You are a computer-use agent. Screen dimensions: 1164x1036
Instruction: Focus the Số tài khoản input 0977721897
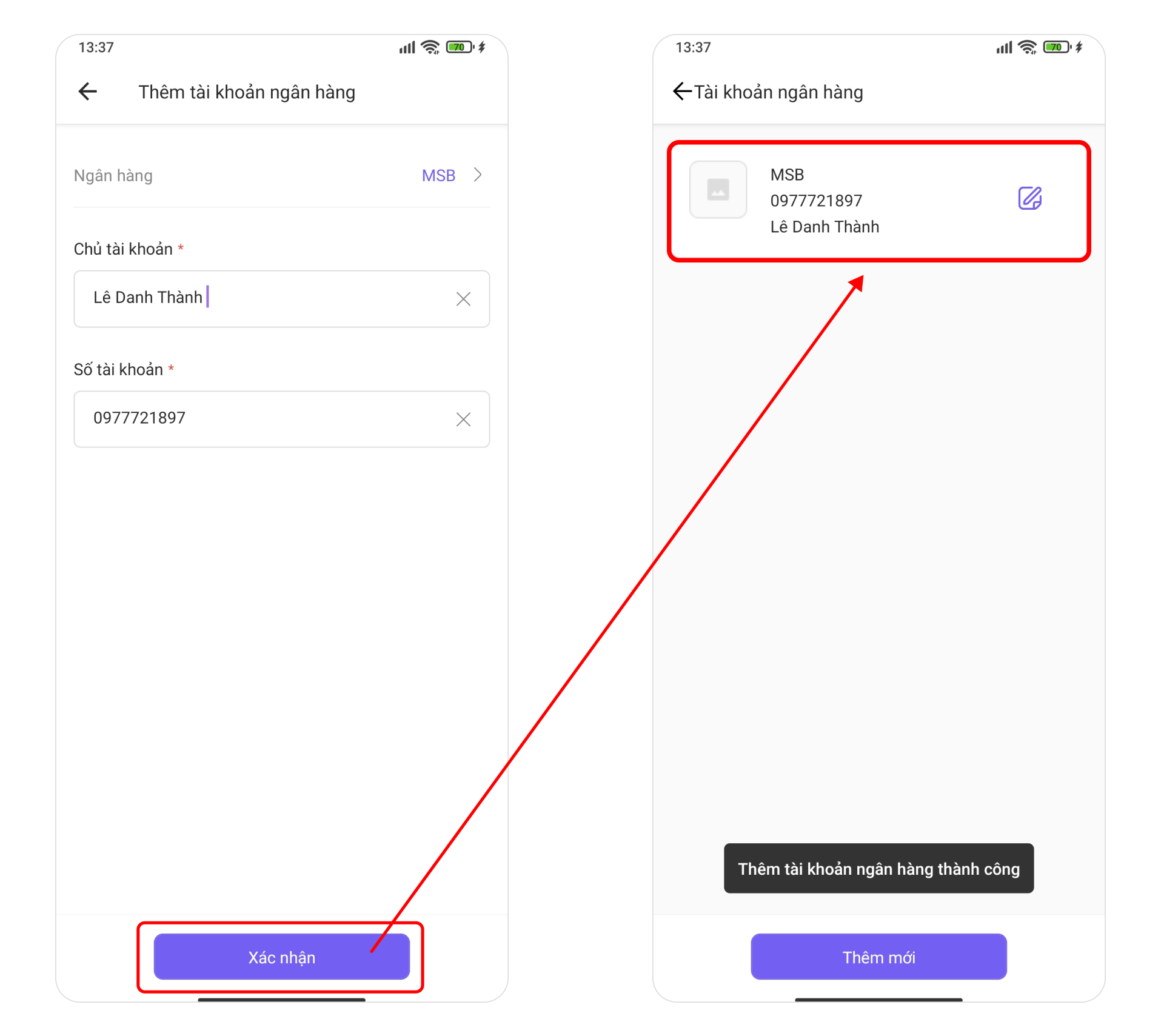click(282, 419)
